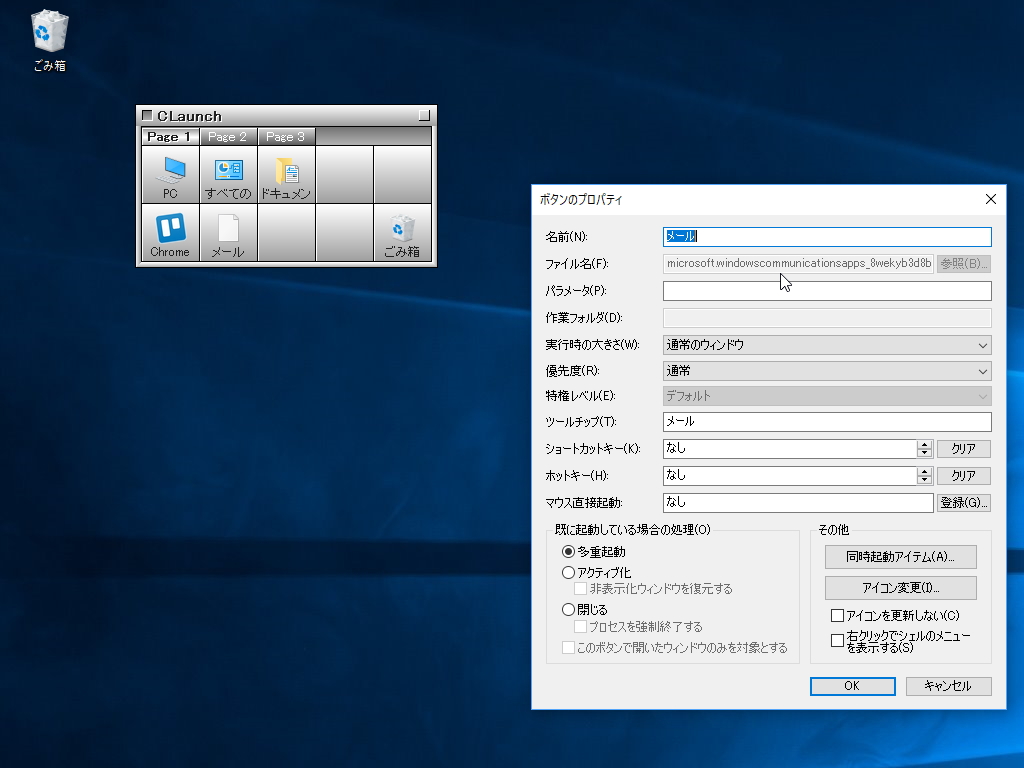Switch to the Page 2 tab
This screenshot has height=768, width=1024.
click(228, 136)
